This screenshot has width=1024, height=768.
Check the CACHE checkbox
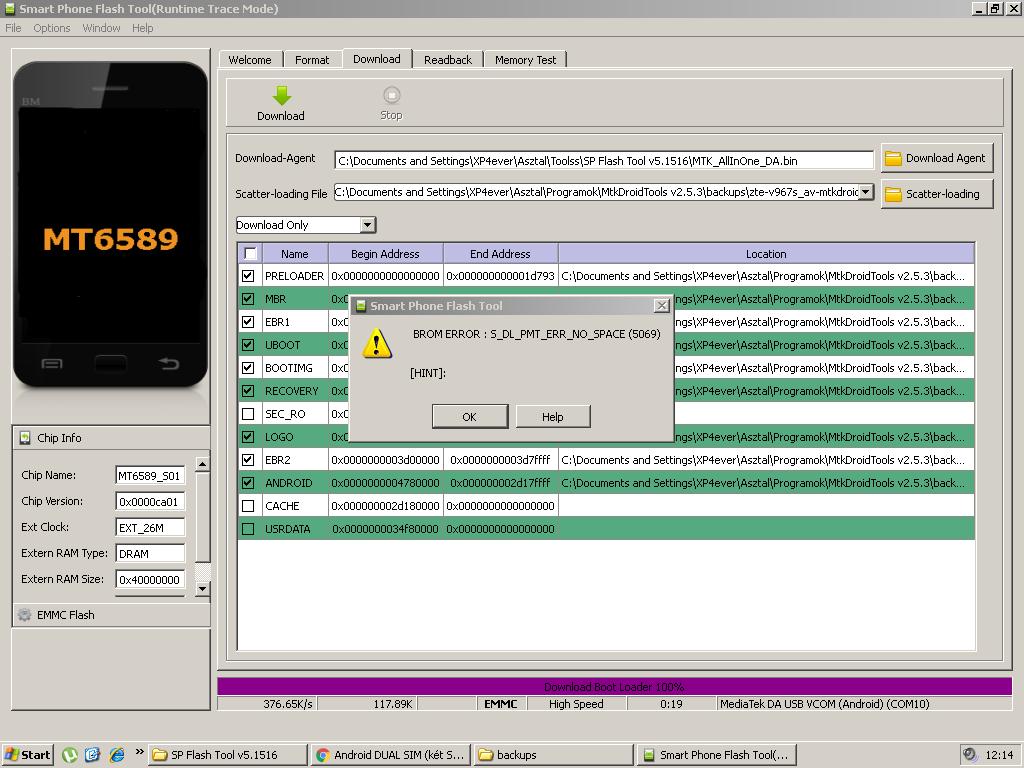point(248,505)
